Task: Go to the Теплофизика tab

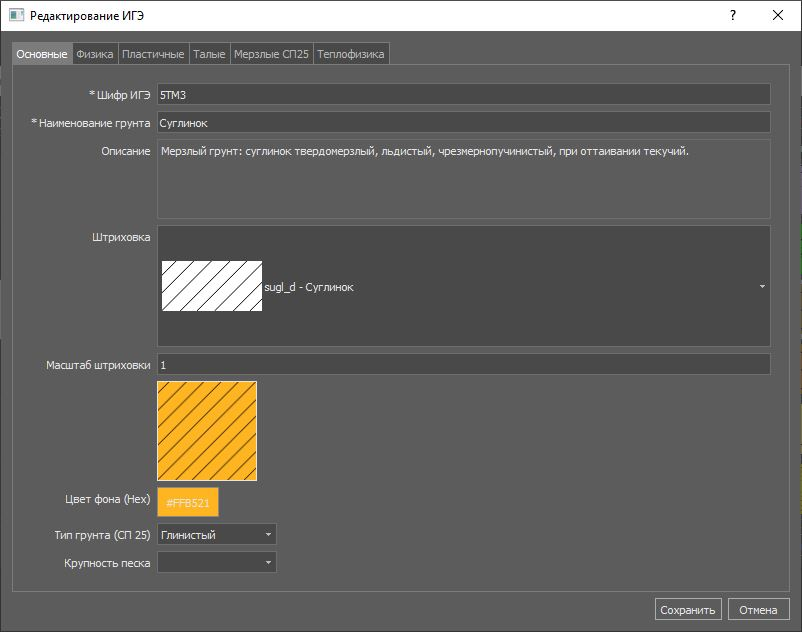Action: tap(351, 54)
